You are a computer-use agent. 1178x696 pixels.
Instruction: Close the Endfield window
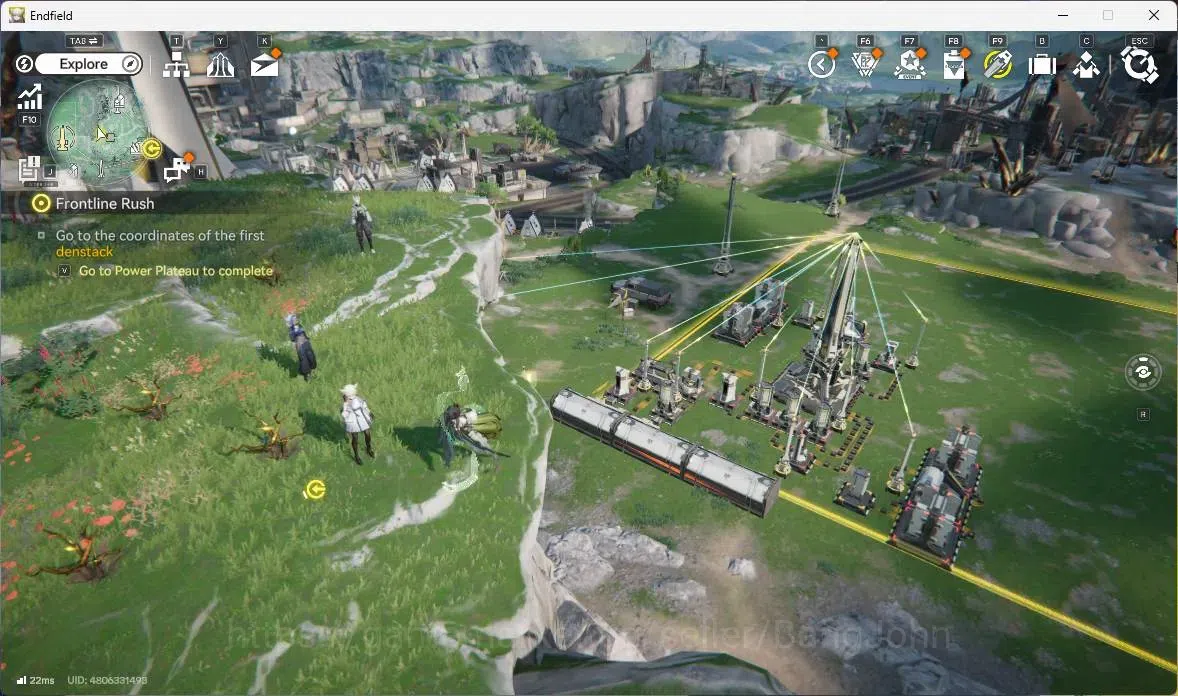coord(1153,15)
